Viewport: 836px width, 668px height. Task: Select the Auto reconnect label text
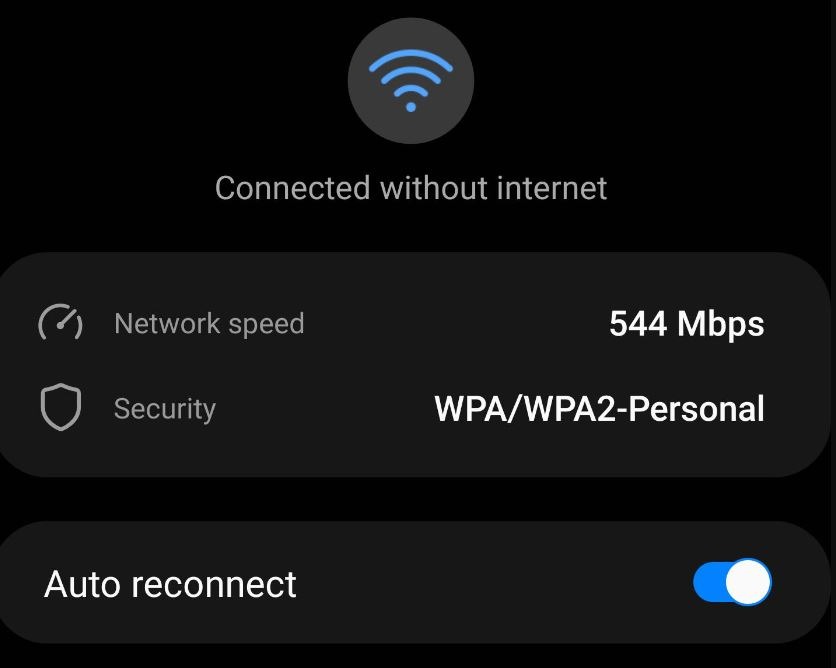point(170,584)
